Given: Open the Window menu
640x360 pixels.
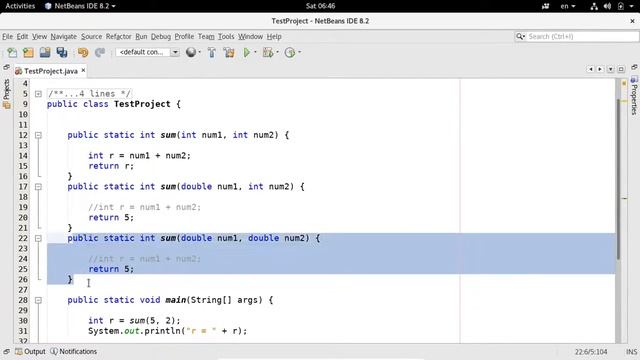Looking at the screenshot, I should (251, 36).
